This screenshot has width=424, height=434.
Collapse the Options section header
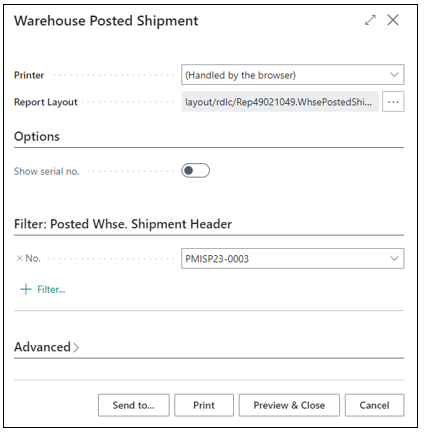pos(37,136)
